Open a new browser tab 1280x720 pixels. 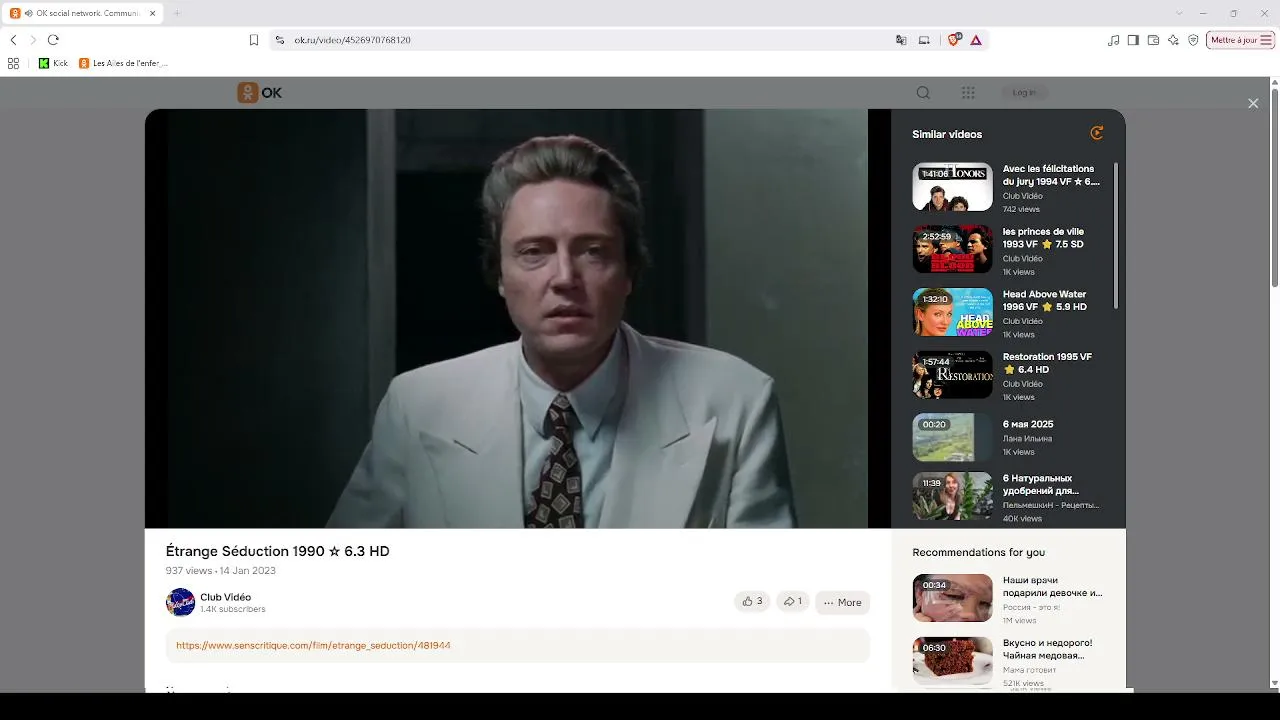[x=177, y=13]
